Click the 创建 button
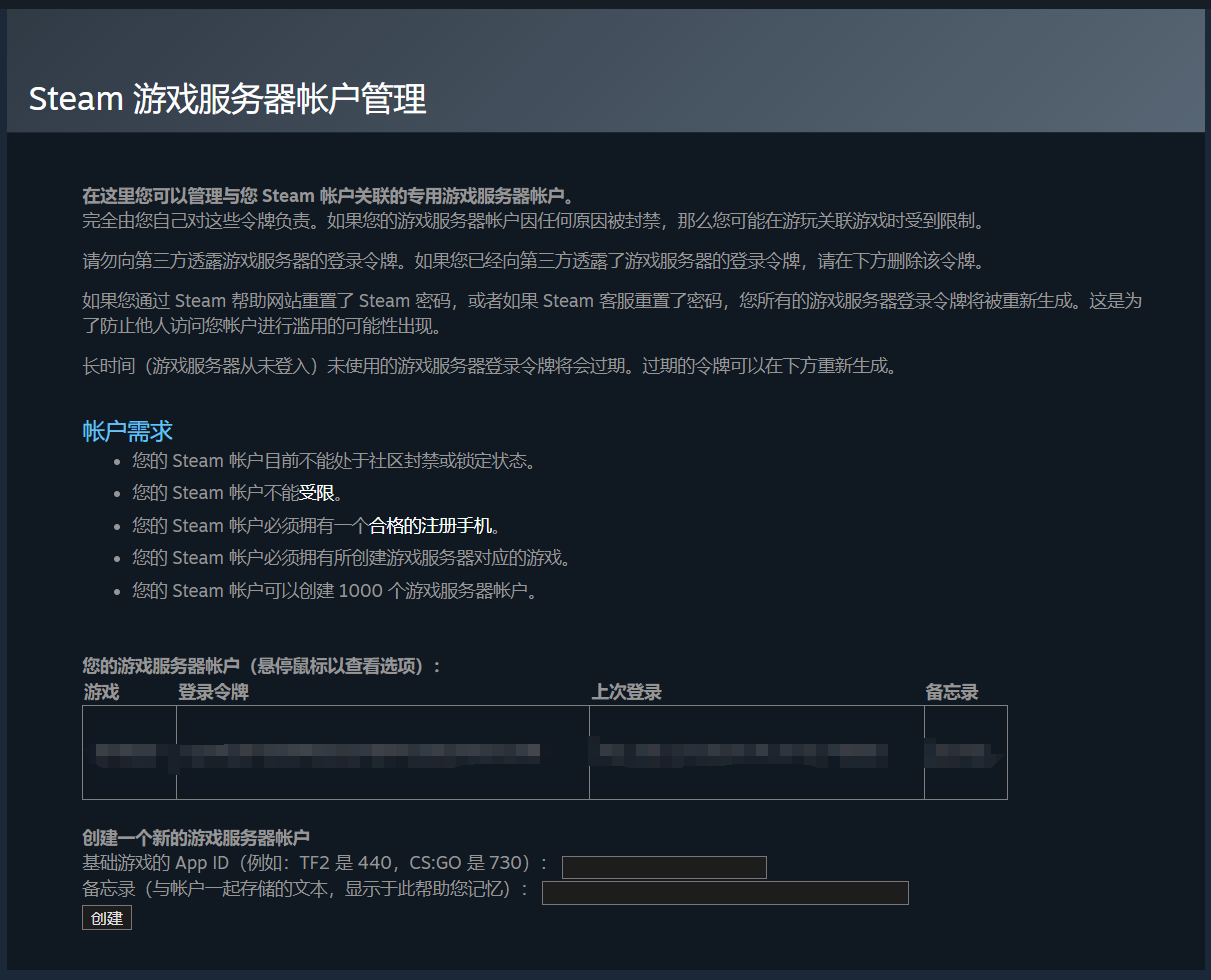 click(106, 918)
